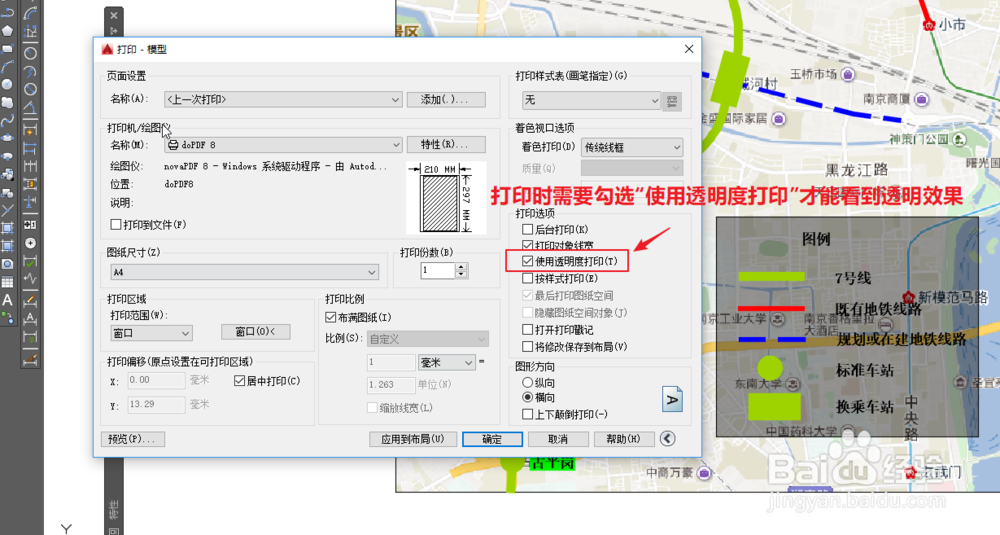Enable 打开打印戳记 checkbox
1000x535 pixels.
[527, 330]
